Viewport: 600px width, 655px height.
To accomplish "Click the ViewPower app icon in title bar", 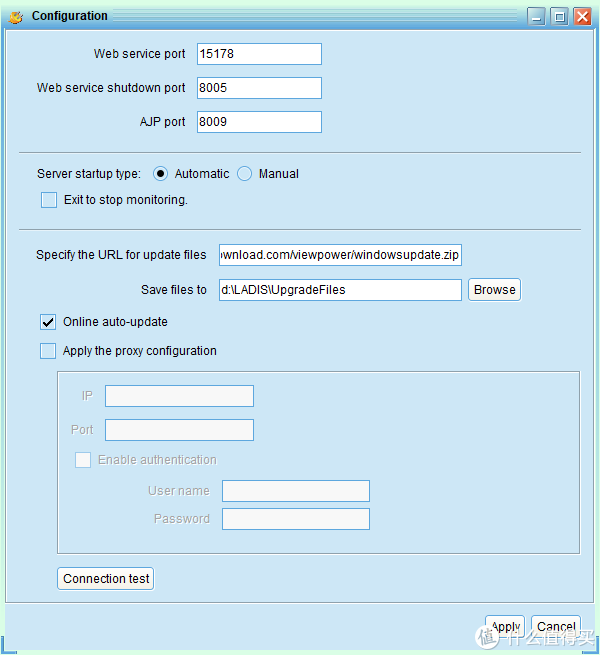I will point(16,17).
